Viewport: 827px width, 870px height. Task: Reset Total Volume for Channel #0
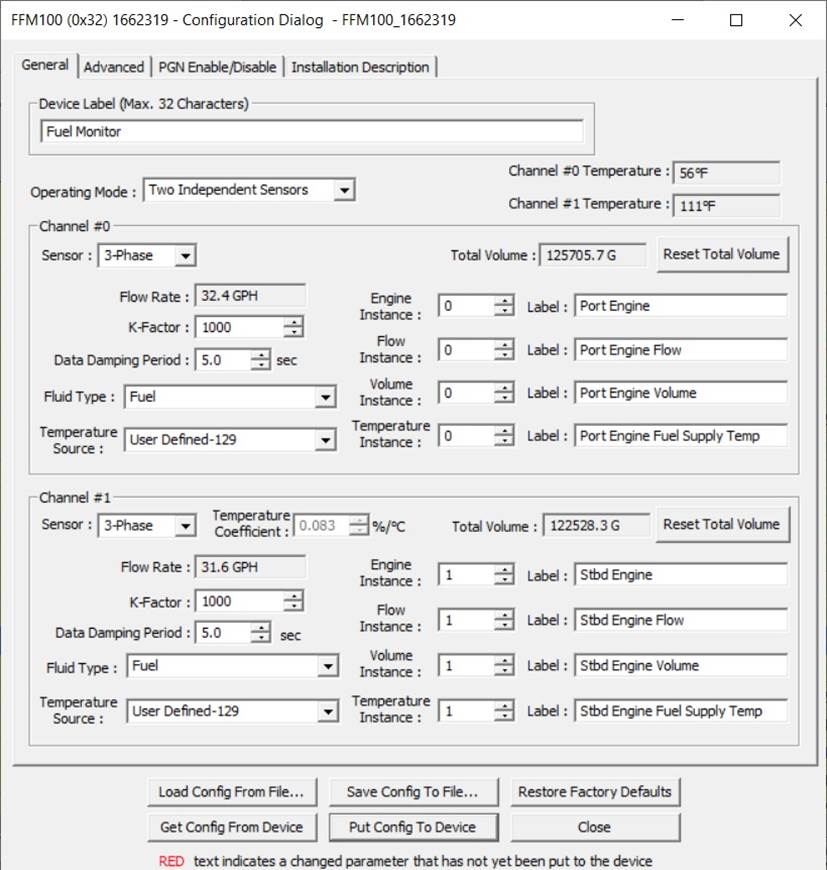(720, 254)
